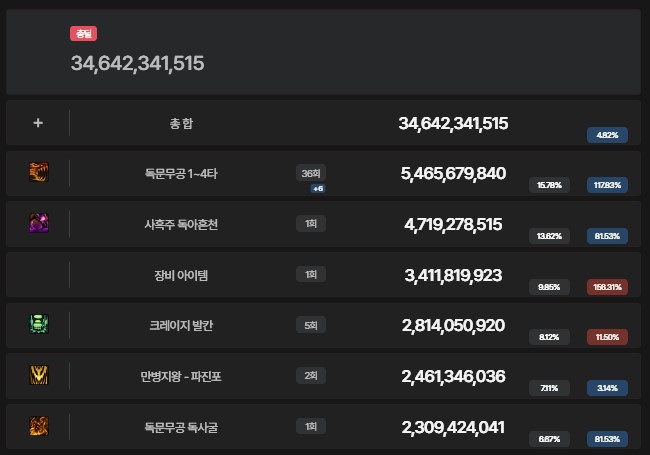Click the 36회 hit count badge
The image size is (650, 455).
point(311,173)
